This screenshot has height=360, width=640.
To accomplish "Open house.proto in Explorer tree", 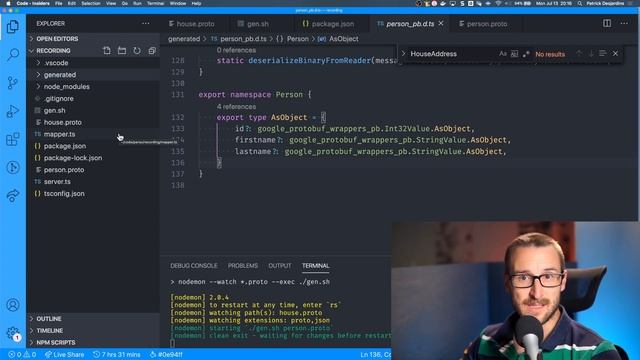I will (x=93, y=122).
